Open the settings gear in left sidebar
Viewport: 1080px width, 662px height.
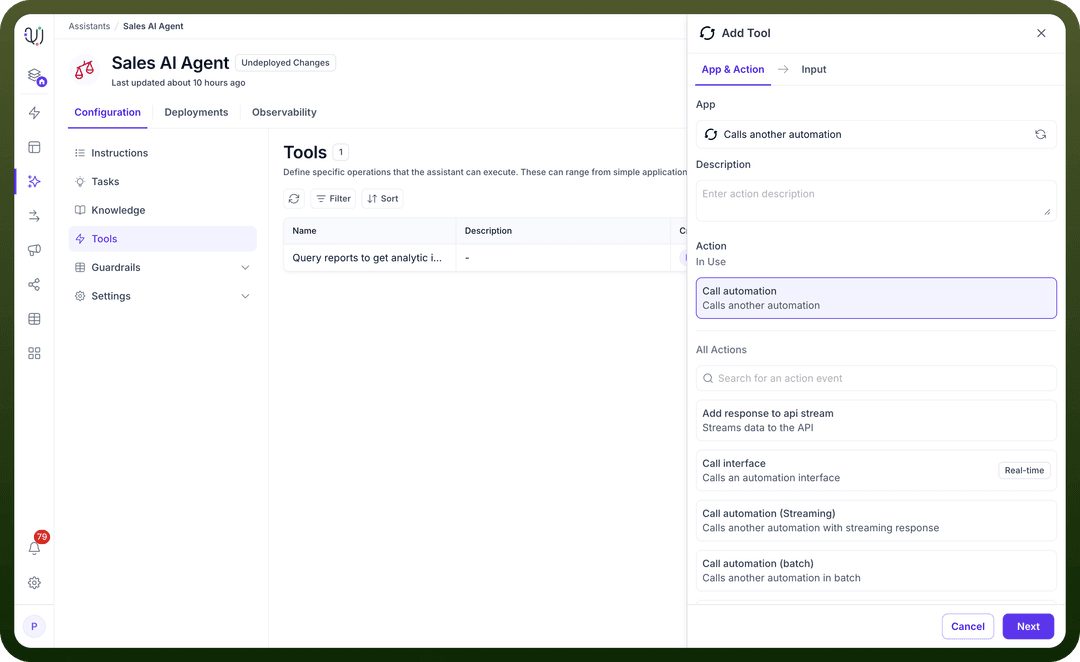tap(34, 583)
